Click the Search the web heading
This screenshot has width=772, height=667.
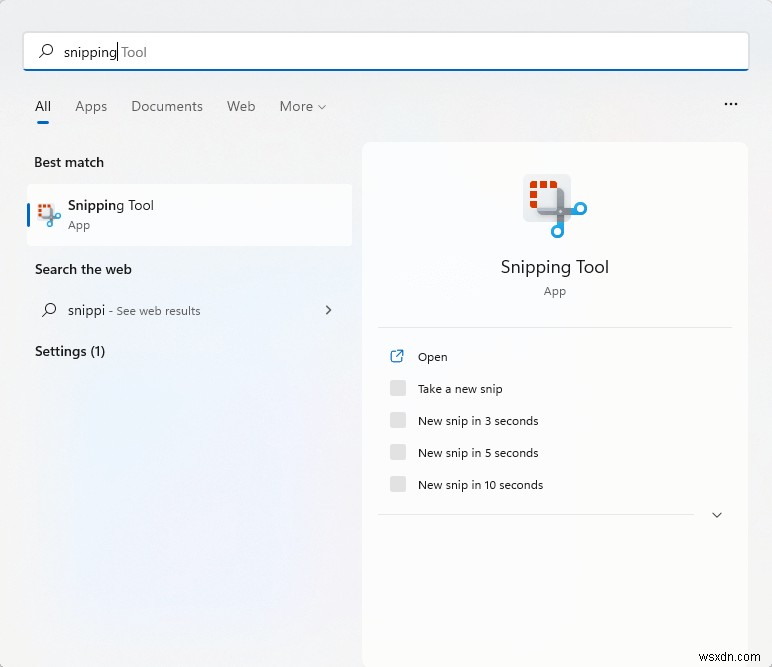click(83, 269)
